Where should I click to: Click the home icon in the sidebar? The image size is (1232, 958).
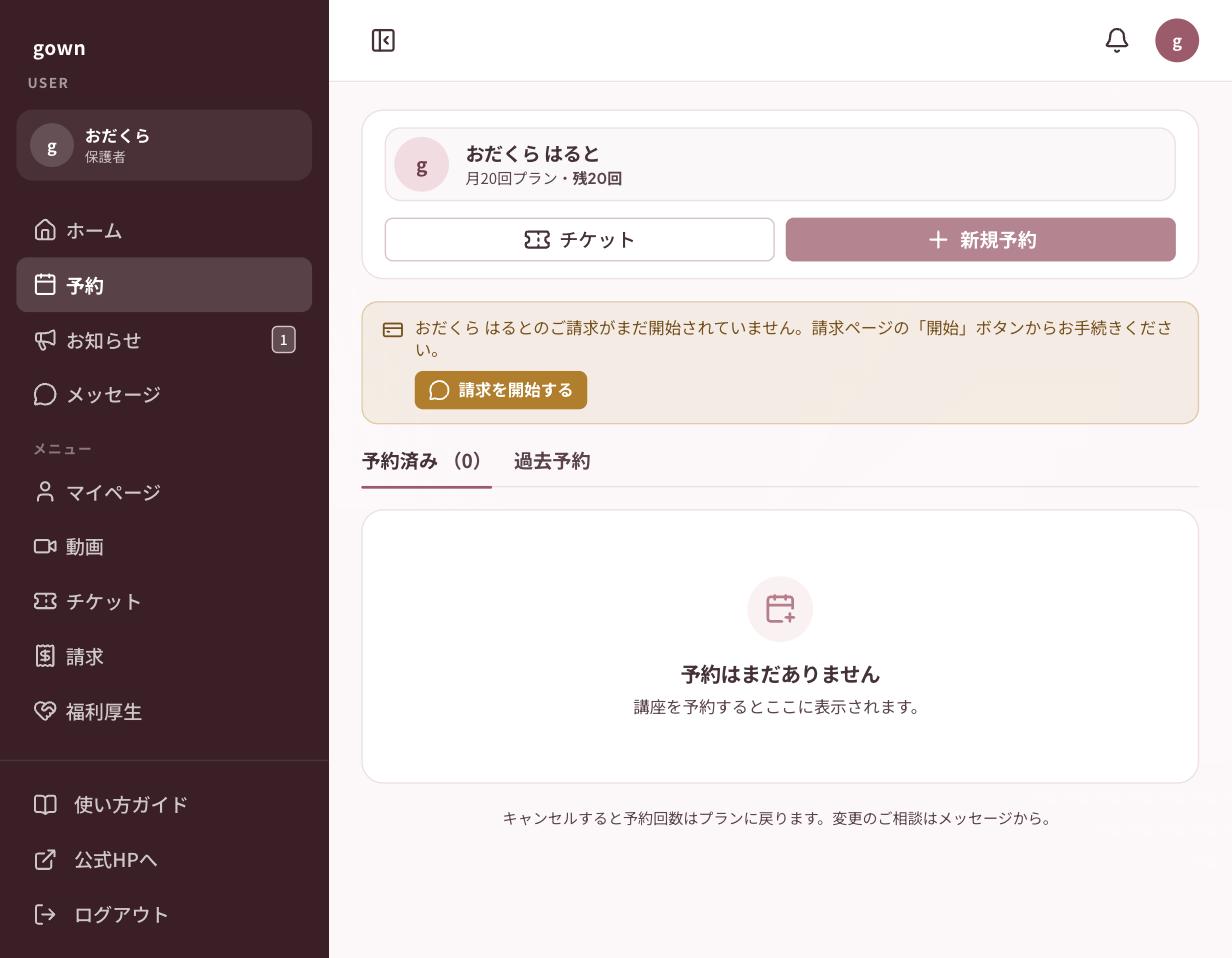45,230
